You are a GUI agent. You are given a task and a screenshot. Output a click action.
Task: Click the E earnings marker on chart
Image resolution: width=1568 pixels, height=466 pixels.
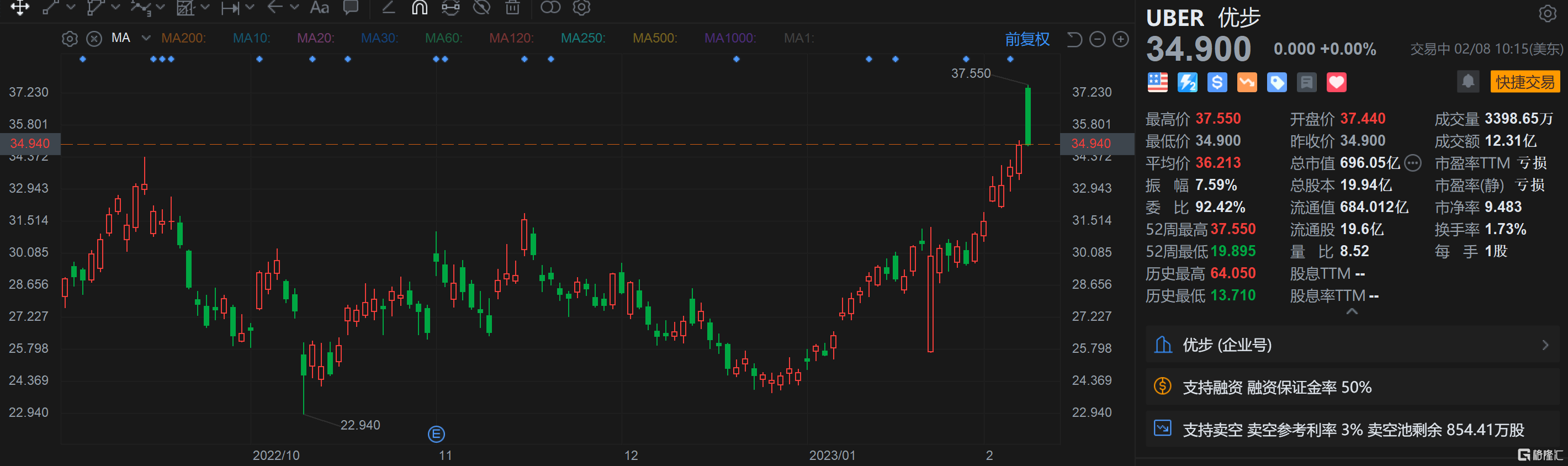tap(436, 434)
